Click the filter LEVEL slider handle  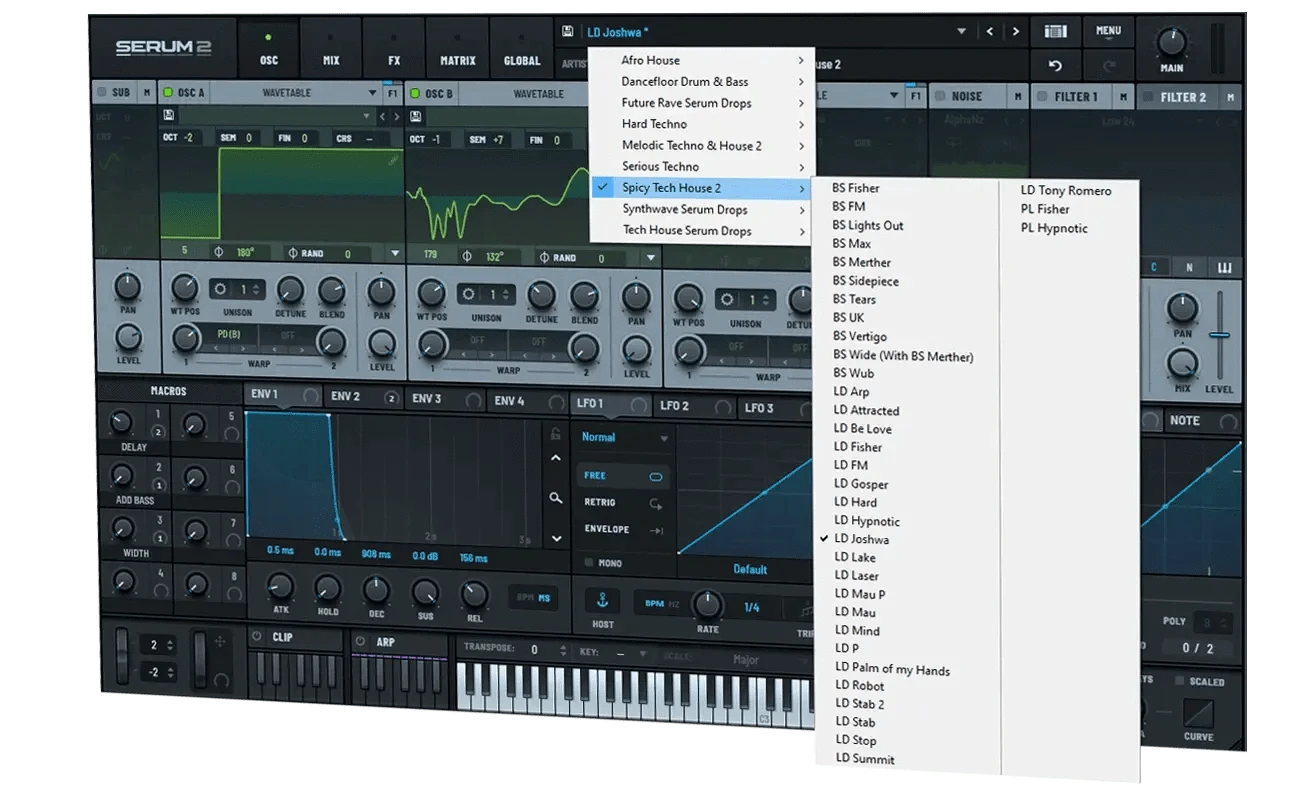(1219, 335)
